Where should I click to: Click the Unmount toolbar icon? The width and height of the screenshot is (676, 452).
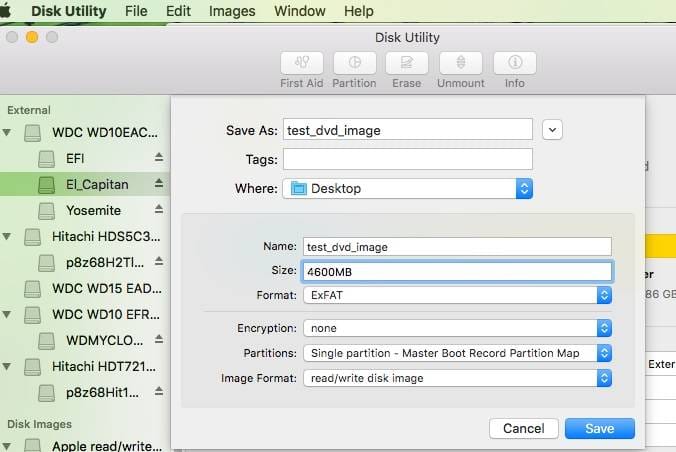coord(461,63)
